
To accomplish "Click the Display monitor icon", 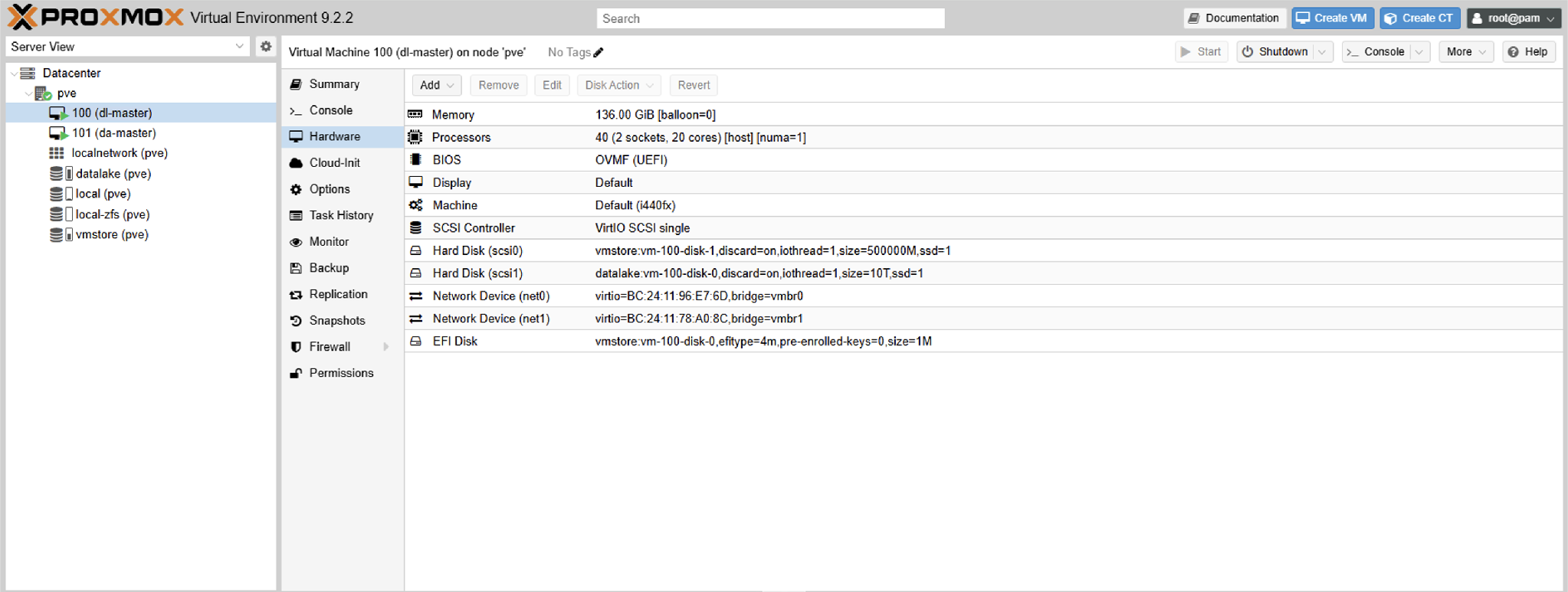I will pyautogui.click(x=415, y=182).
